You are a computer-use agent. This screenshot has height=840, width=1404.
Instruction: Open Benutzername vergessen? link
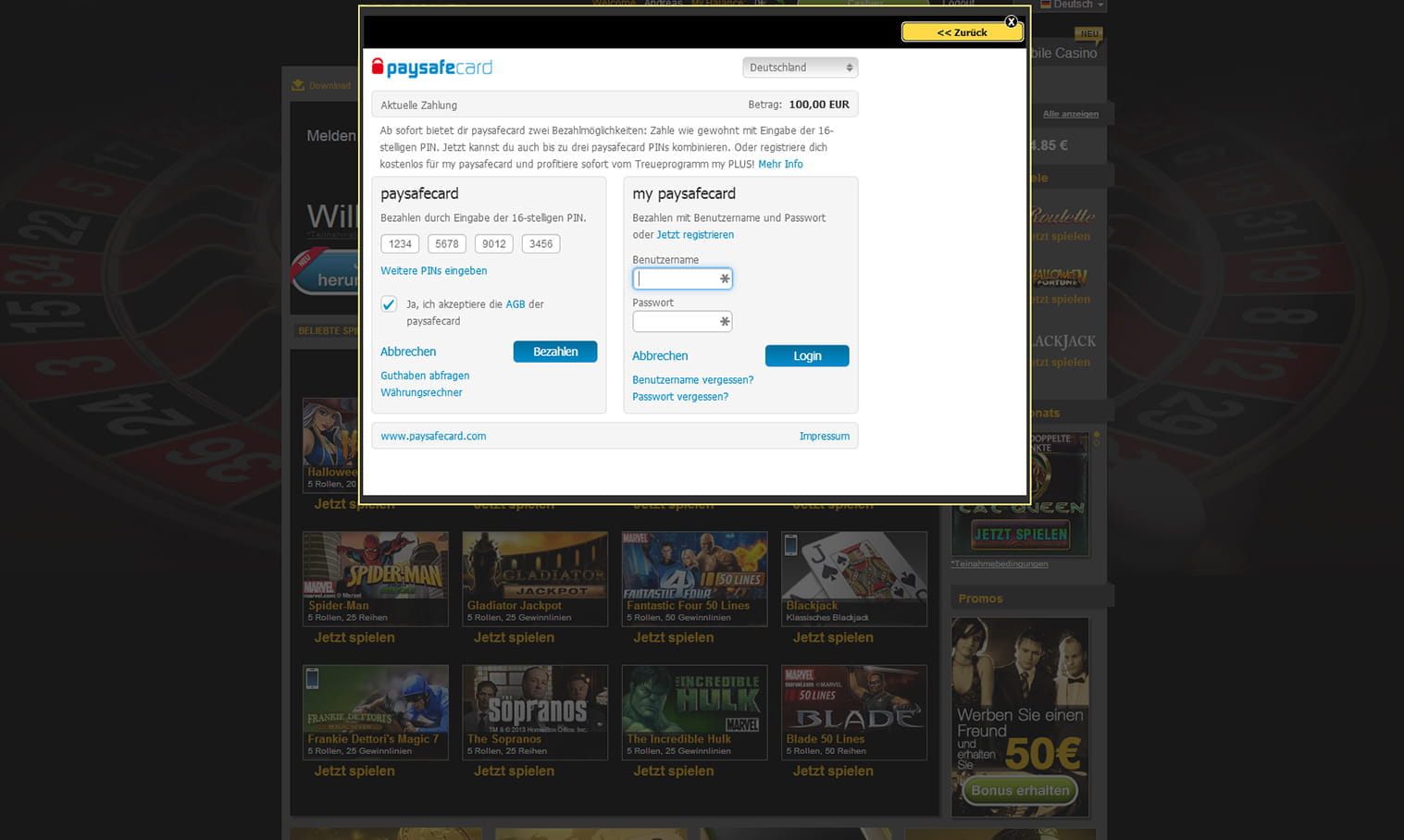pyautogui.click(x=692, y=380)
